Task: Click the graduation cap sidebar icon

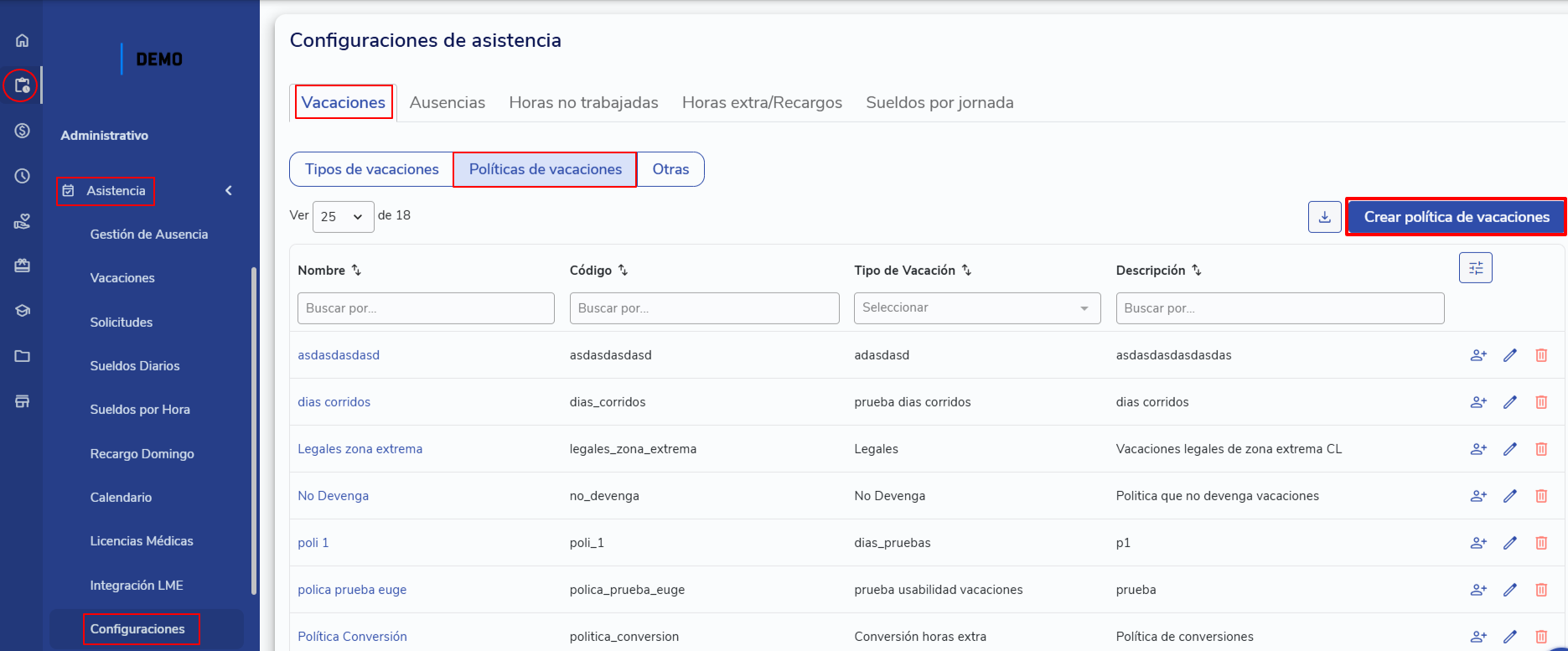Action: [23, 311]
